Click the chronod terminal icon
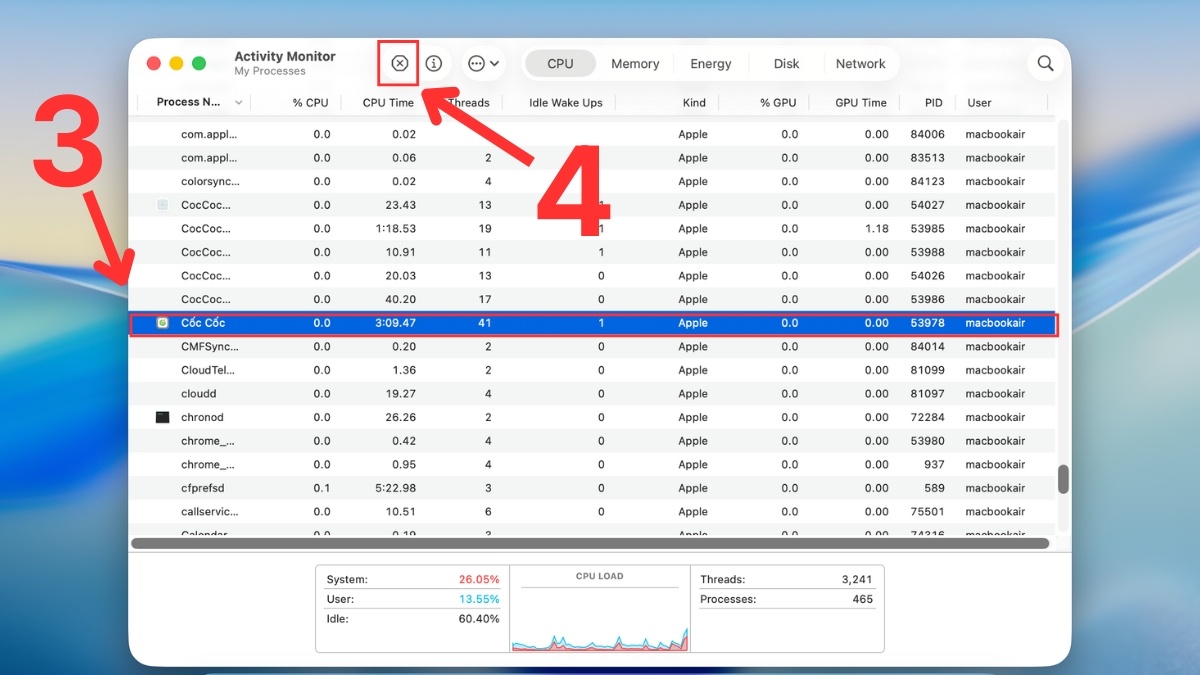The height and width of the screenshot is (675, 1200). pos(163,417)
